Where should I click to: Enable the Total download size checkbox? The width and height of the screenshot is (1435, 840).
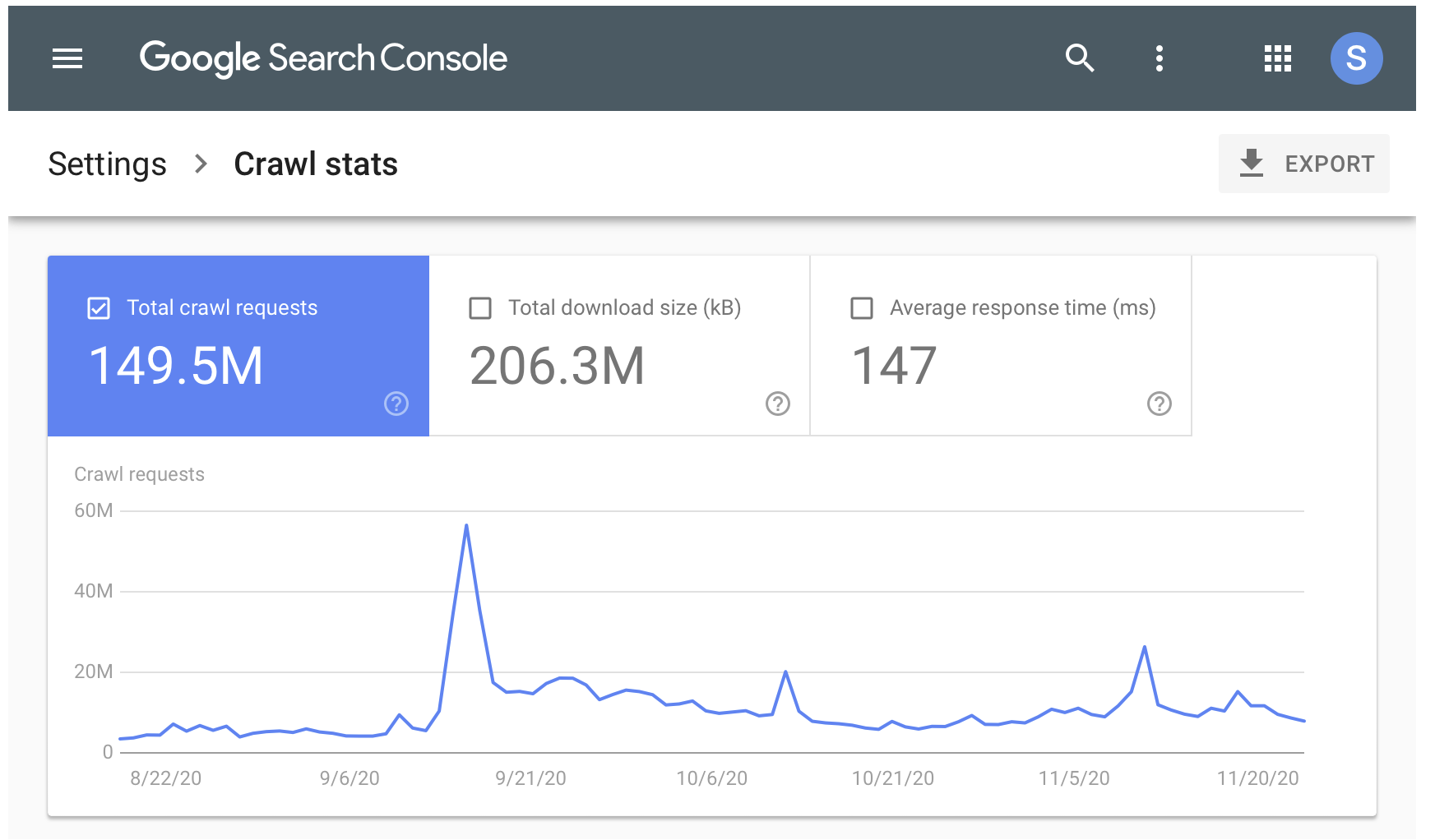(x=479, y=307)
